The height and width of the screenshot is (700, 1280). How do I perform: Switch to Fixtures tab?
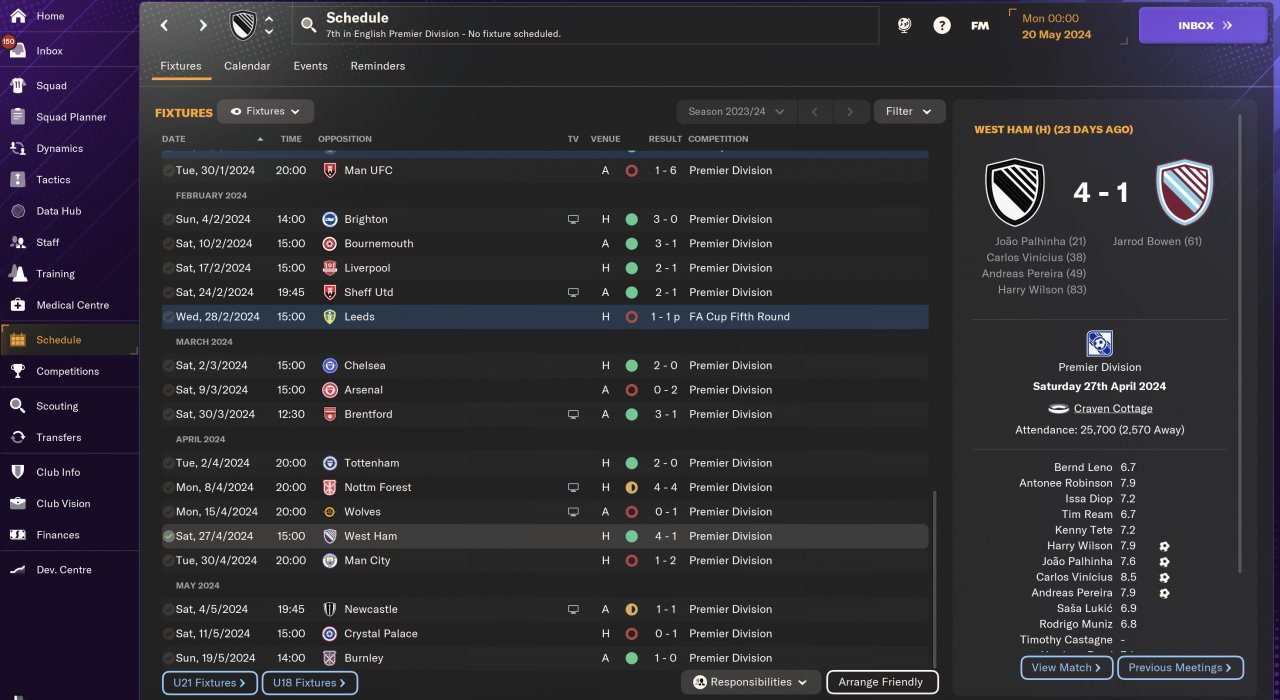click(x=181, y=66)
